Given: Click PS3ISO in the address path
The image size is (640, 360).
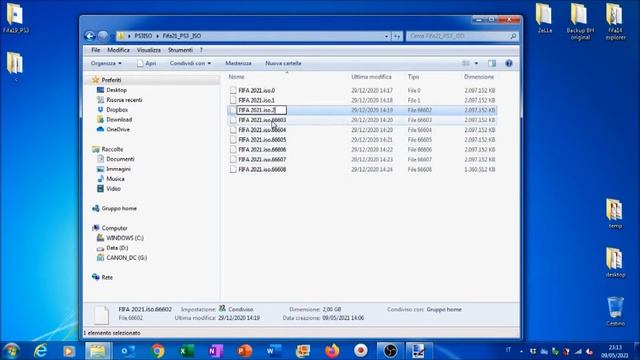Looking at the screenshot, I should 143,36.
